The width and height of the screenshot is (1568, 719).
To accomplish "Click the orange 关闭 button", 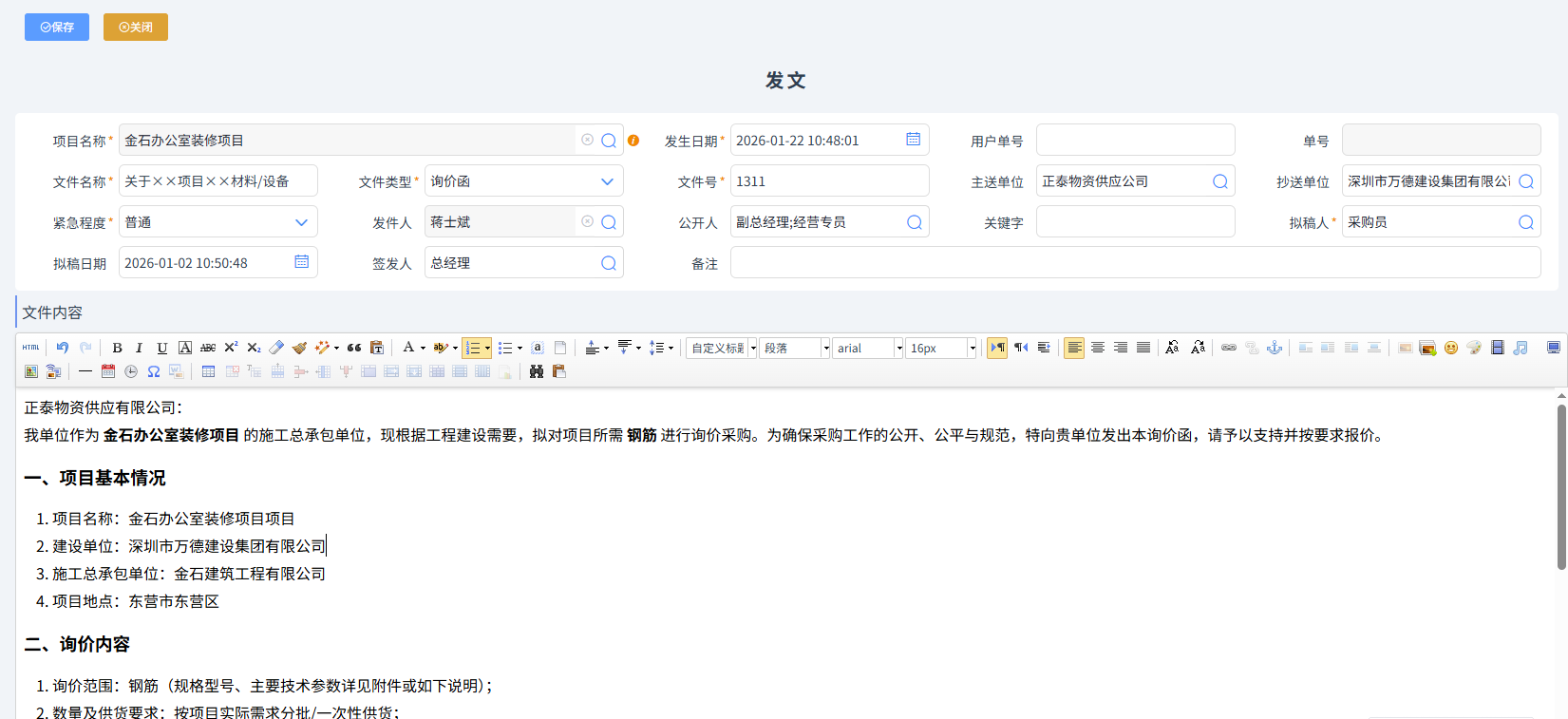I will (x=136, y=28).
